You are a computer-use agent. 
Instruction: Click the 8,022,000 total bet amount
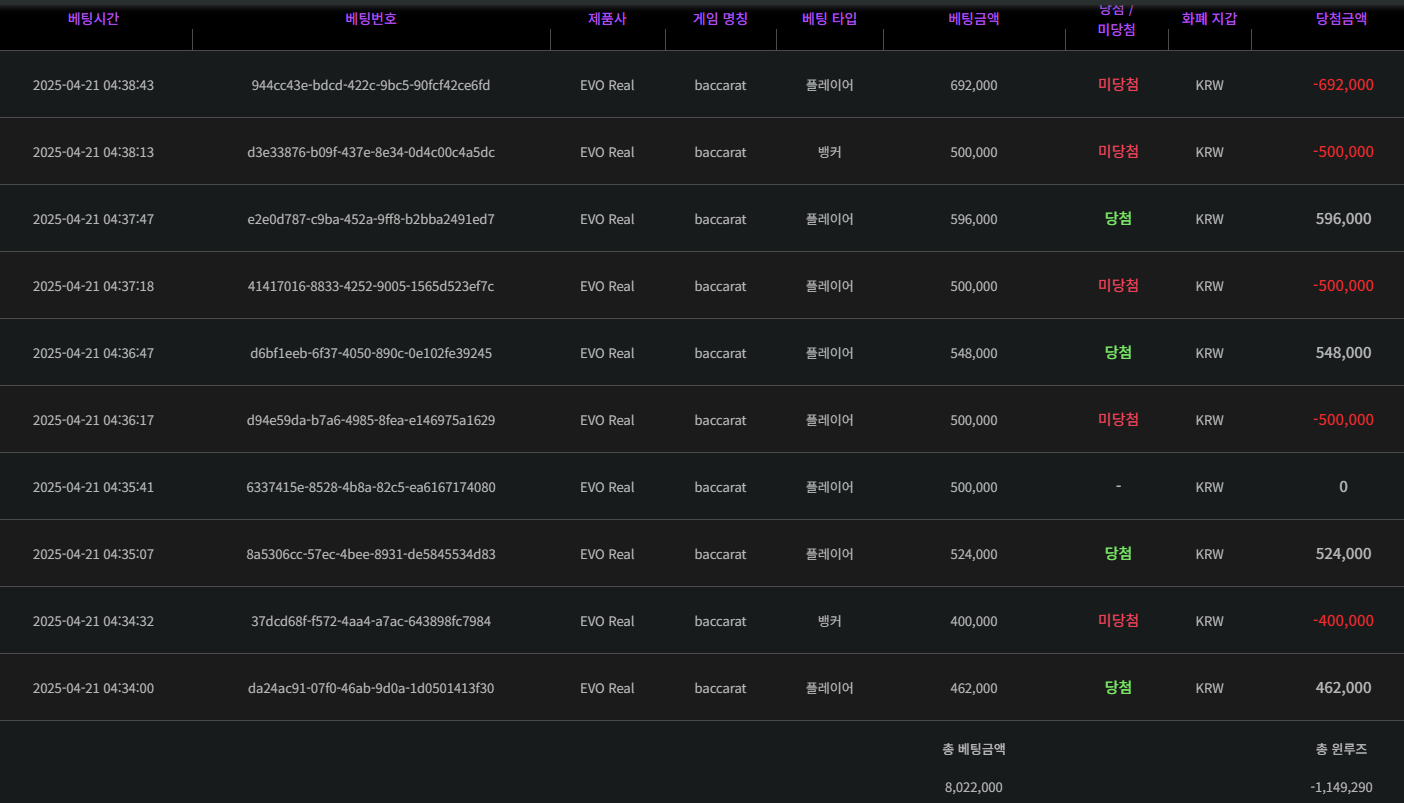point(973,787)
